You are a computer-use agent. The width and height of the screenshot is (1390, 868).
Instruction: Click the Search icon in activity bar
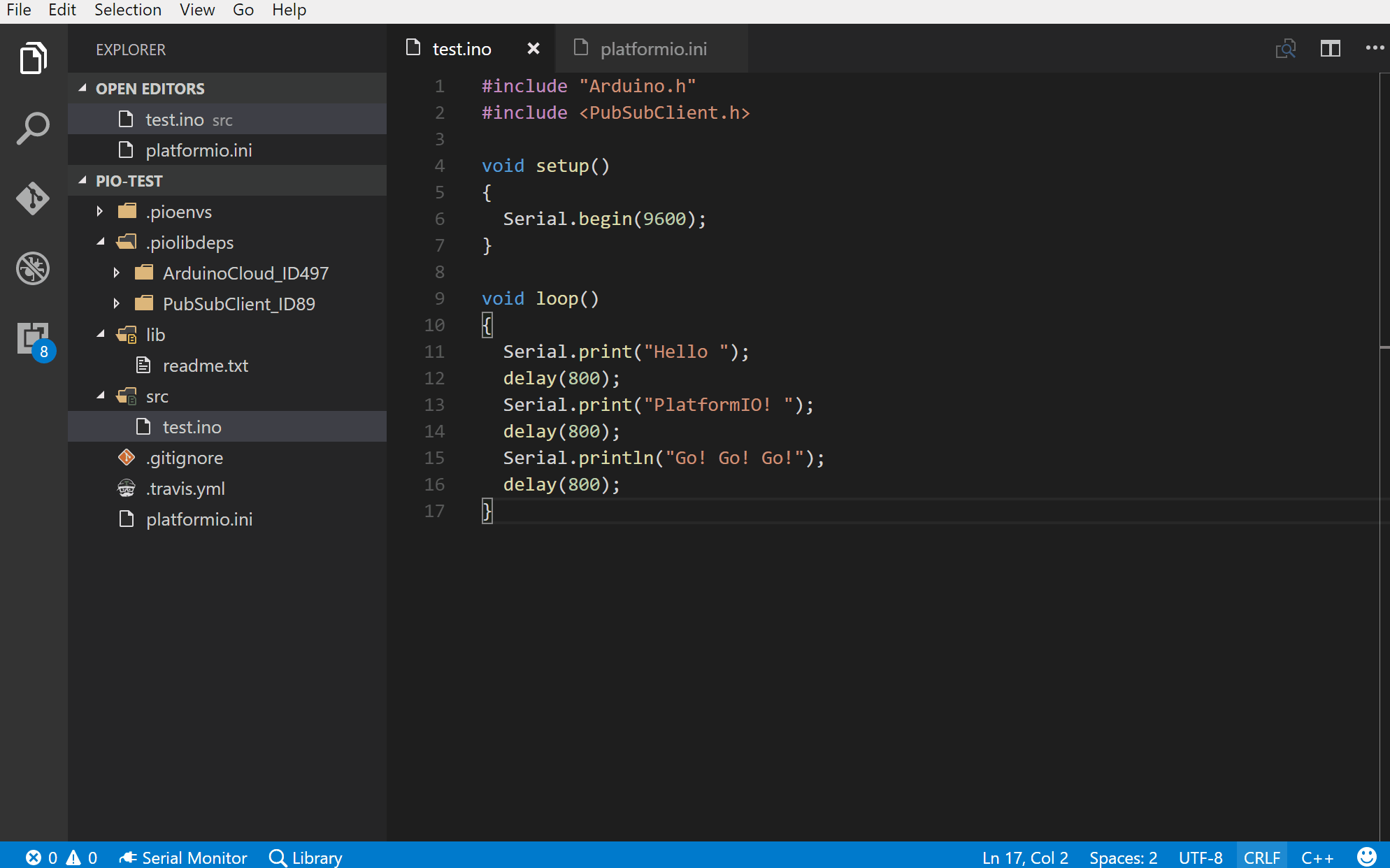33,128
